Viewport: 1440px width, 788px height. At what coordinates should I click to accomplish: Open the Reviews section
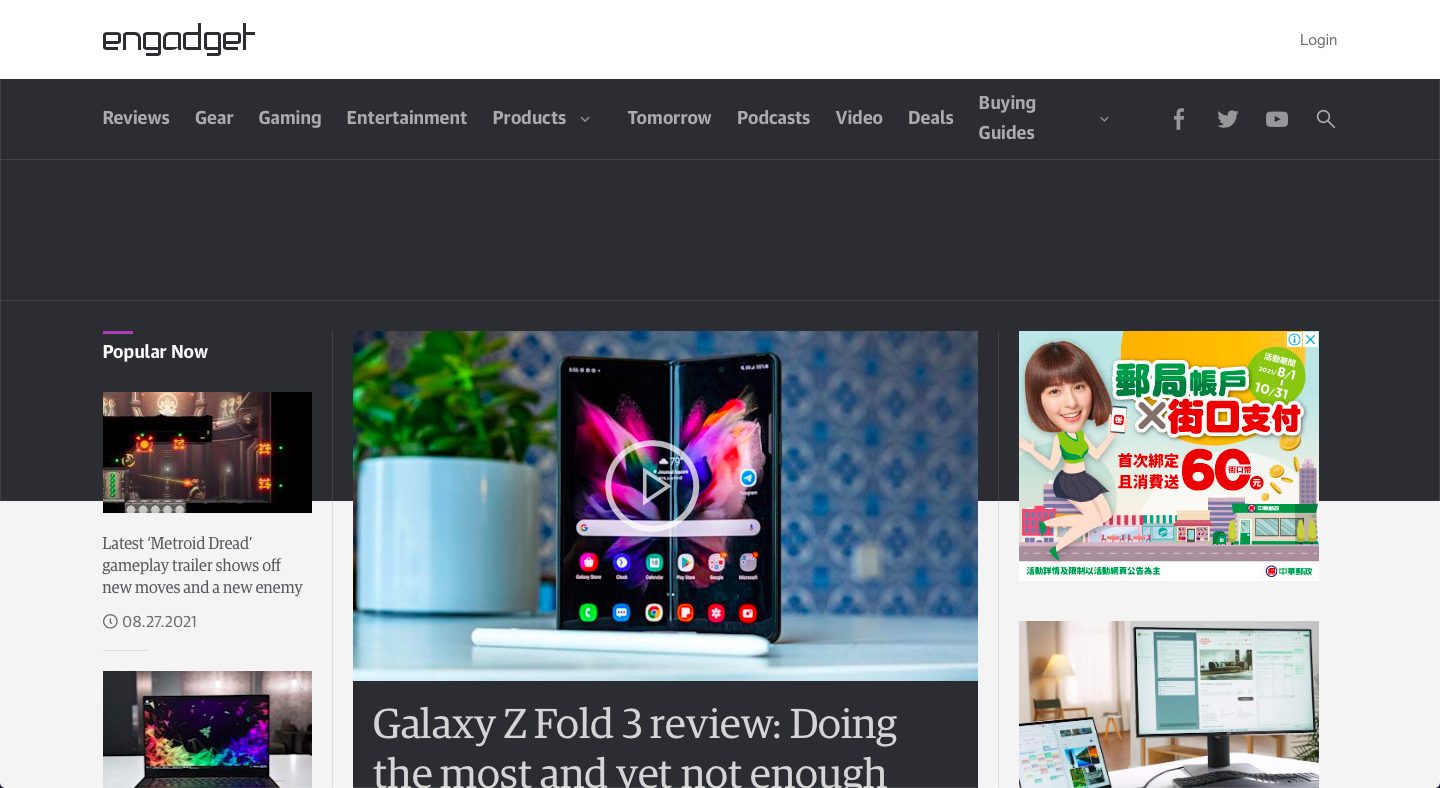[136, 118]
